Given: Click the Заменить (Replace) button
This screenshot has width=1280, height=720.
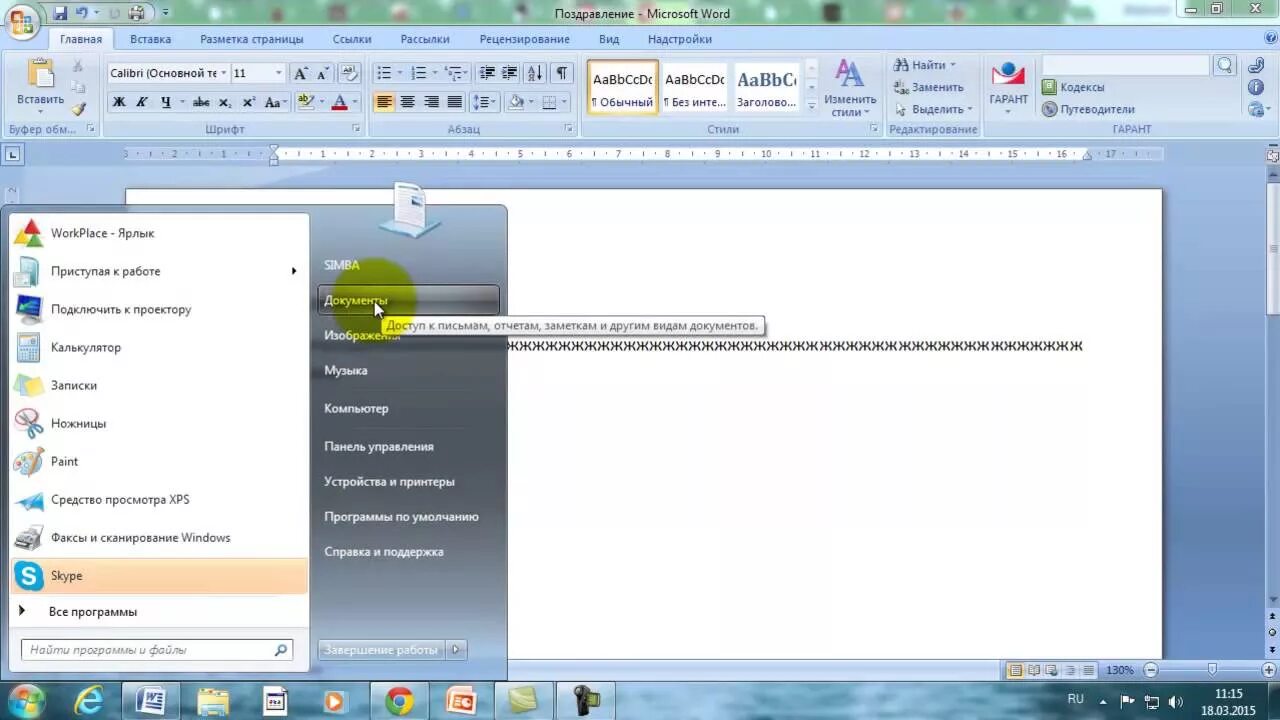Looking at the screenshot, I should coord(928,87).
